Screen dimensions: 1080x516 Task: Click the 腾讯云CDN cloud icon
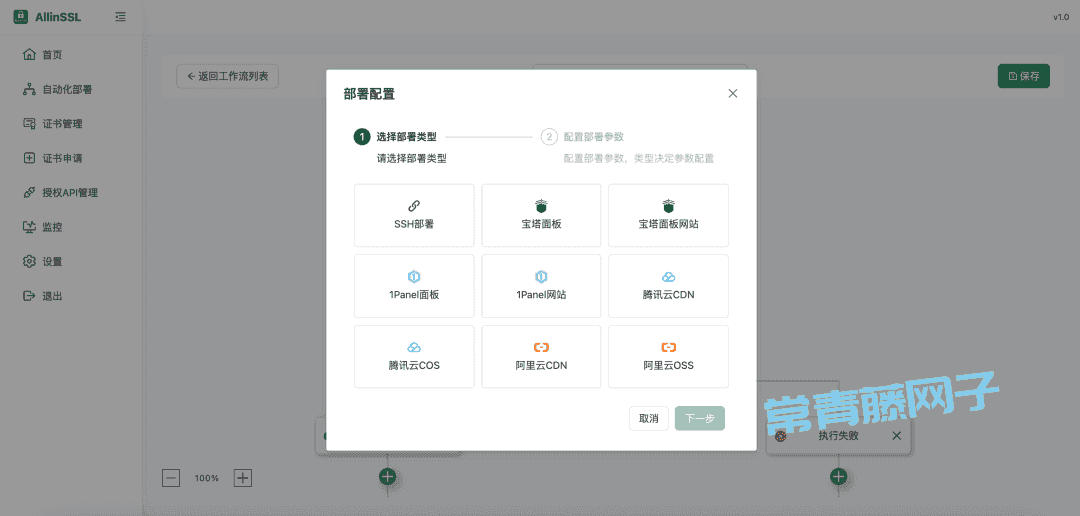click(x=668, y=277)
